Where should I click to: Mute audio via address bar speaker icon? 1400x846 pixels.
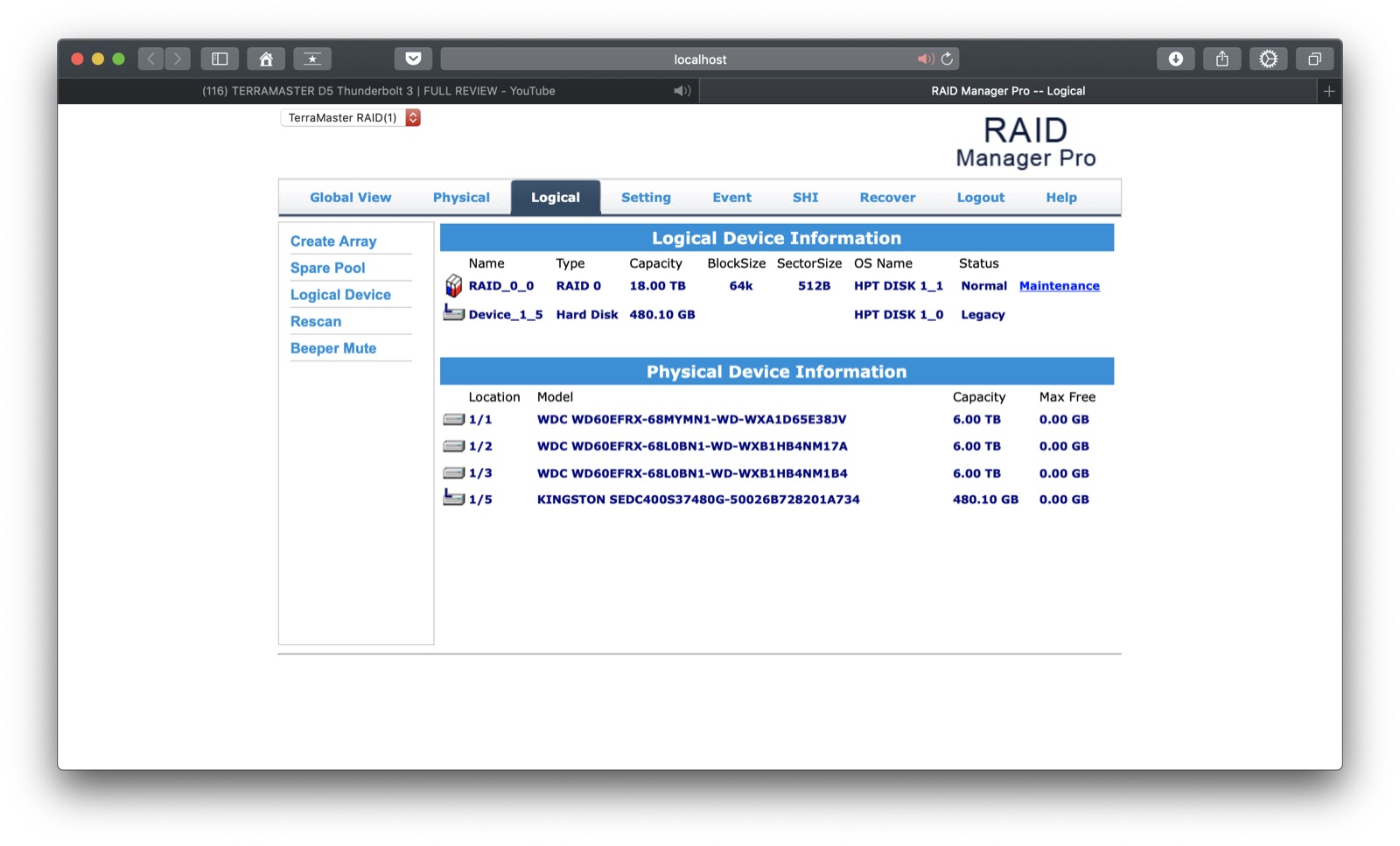(x=925, y=59)
